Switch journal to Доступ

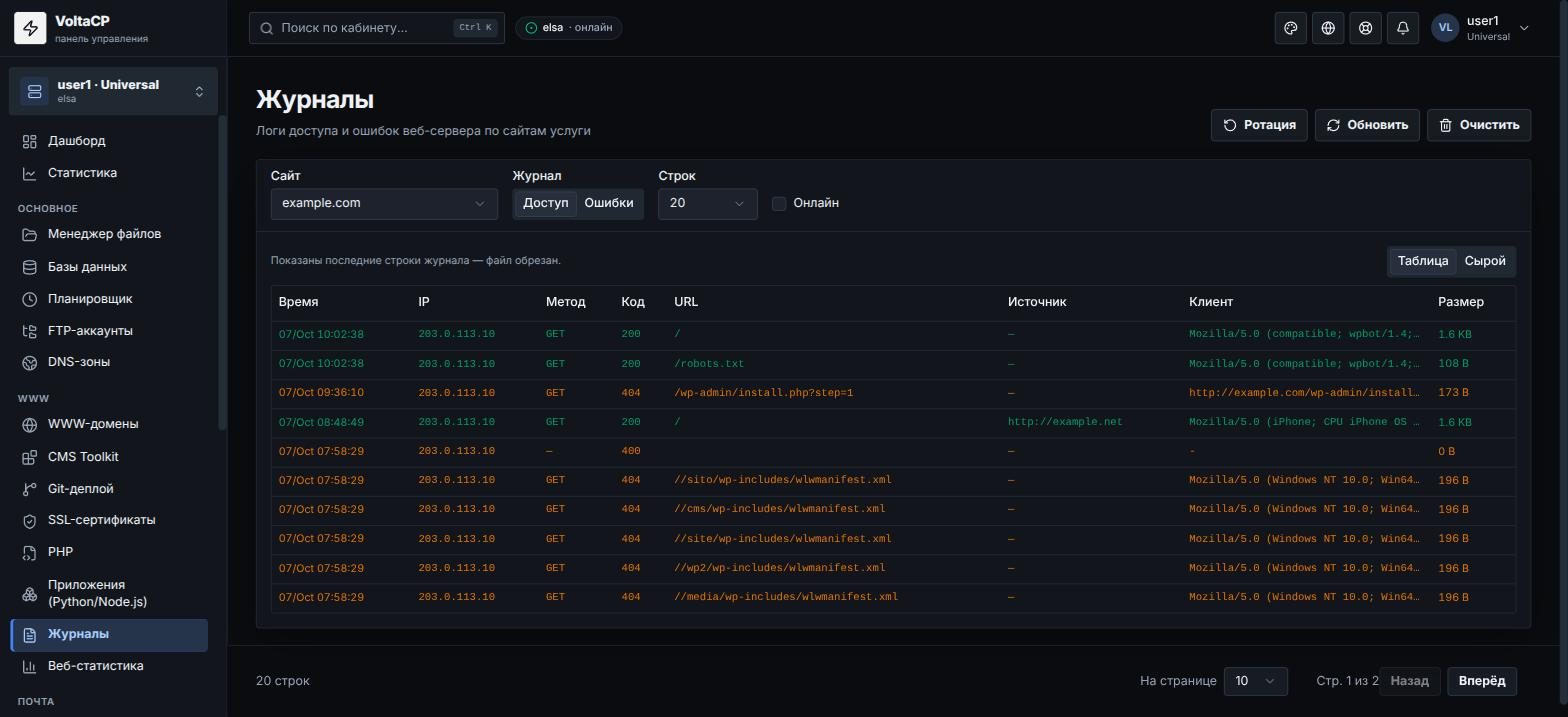point(545,203)
